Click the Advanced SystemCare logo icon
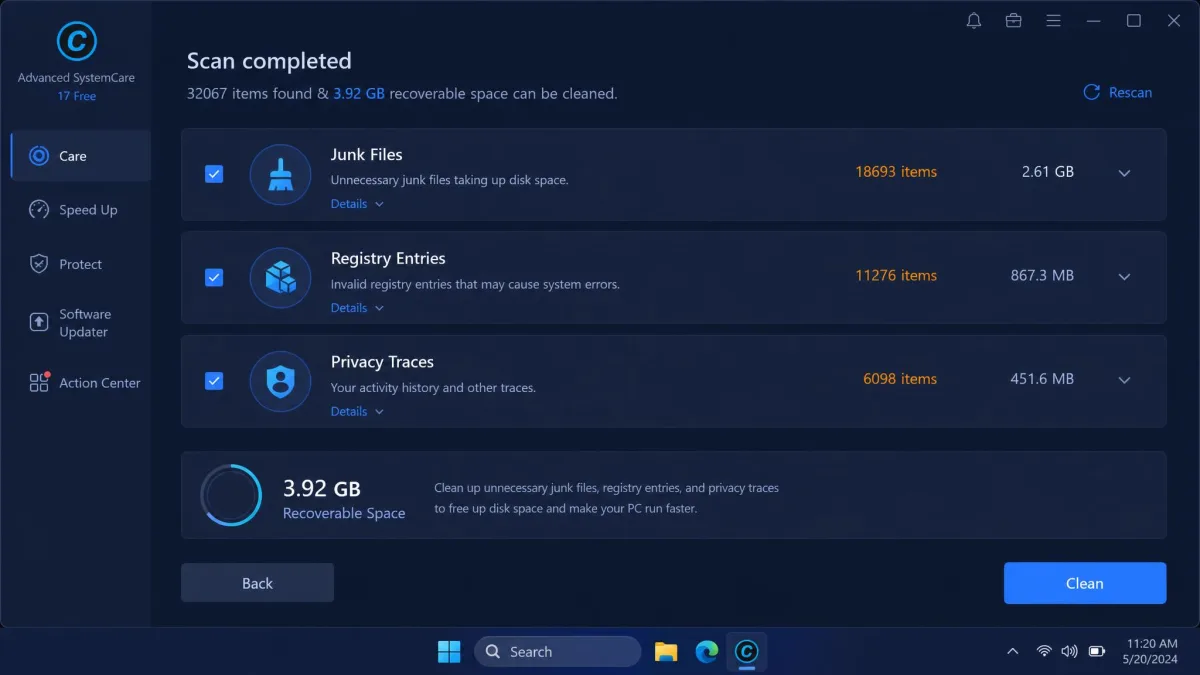 [x=77, y=42]
